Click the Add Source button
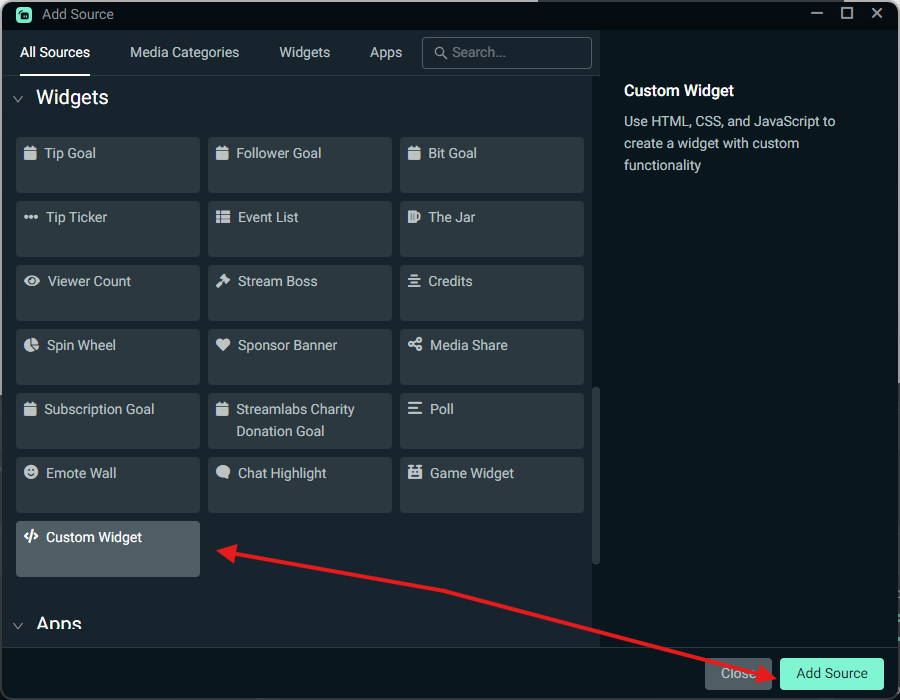The height and width of the screenshot is (700, 900). tap(831, 673)
